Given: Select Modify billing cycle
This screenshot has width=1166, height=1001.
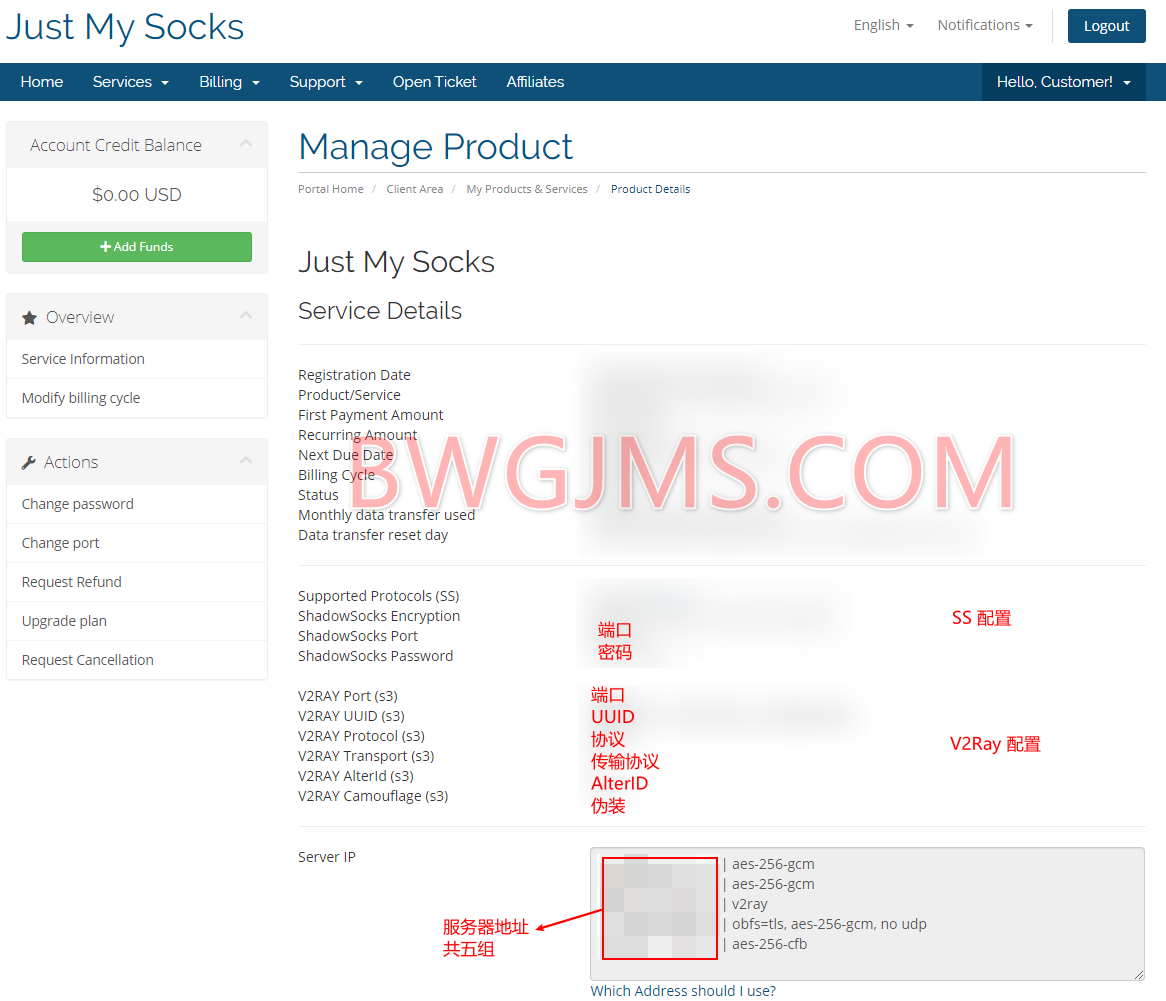Looking at the screenshot, I should coord(137,398).
